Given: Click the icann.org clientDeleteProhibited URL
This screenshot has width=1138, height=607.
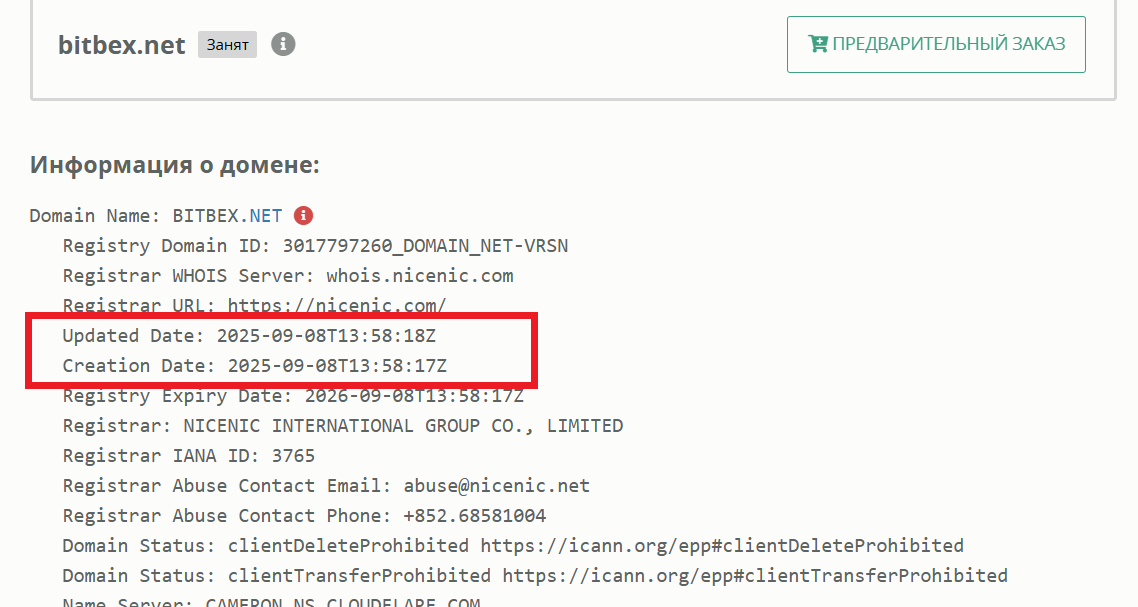Looking at the screenshot, I should pyautogui.click(x=722, y=546).
